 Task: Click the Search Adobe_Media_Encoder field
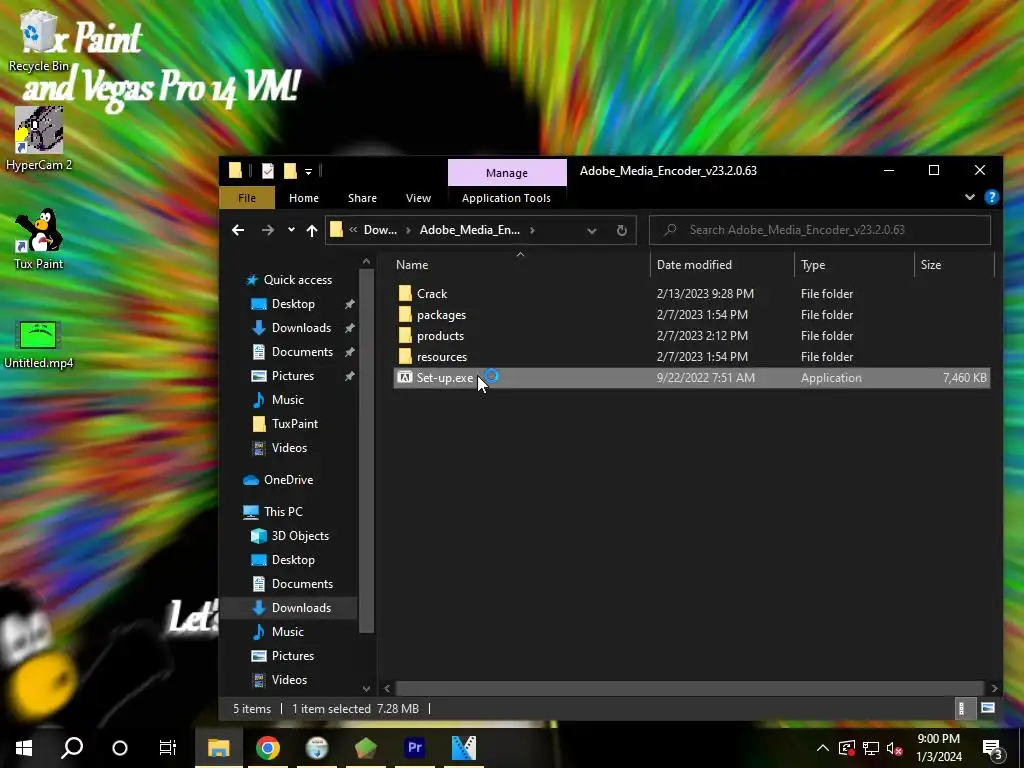[x=820, y=230]
